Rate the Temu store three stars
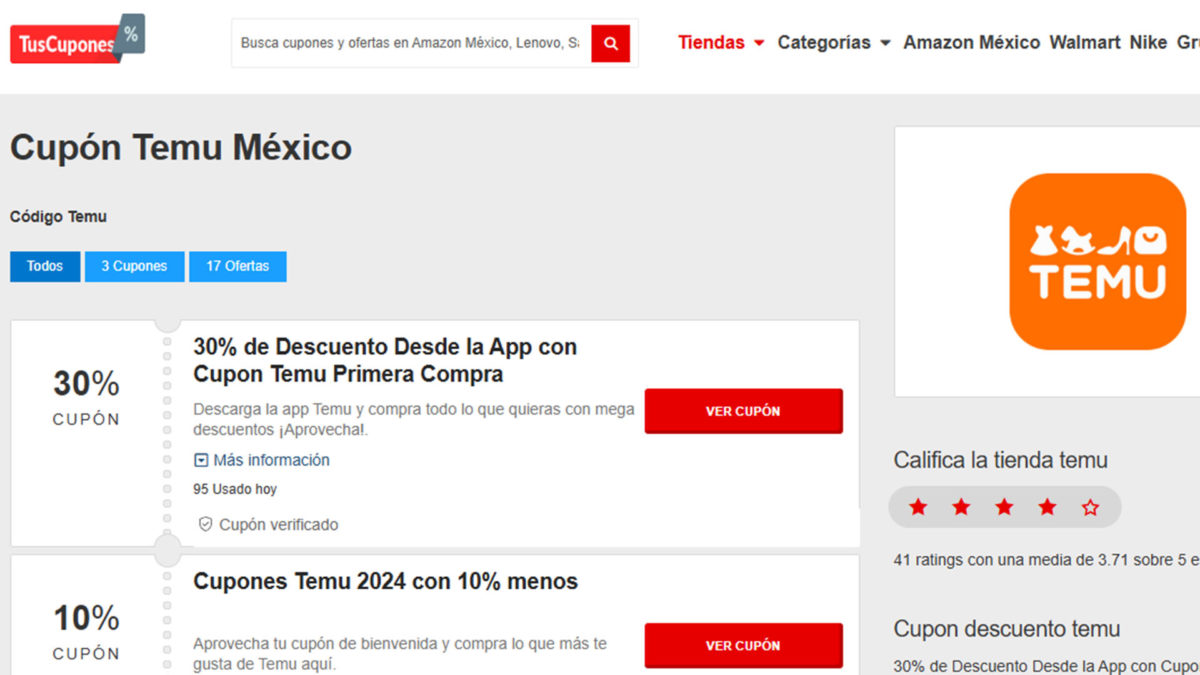This screenshot has height=675, width=1200. [x=1004, y=507]
